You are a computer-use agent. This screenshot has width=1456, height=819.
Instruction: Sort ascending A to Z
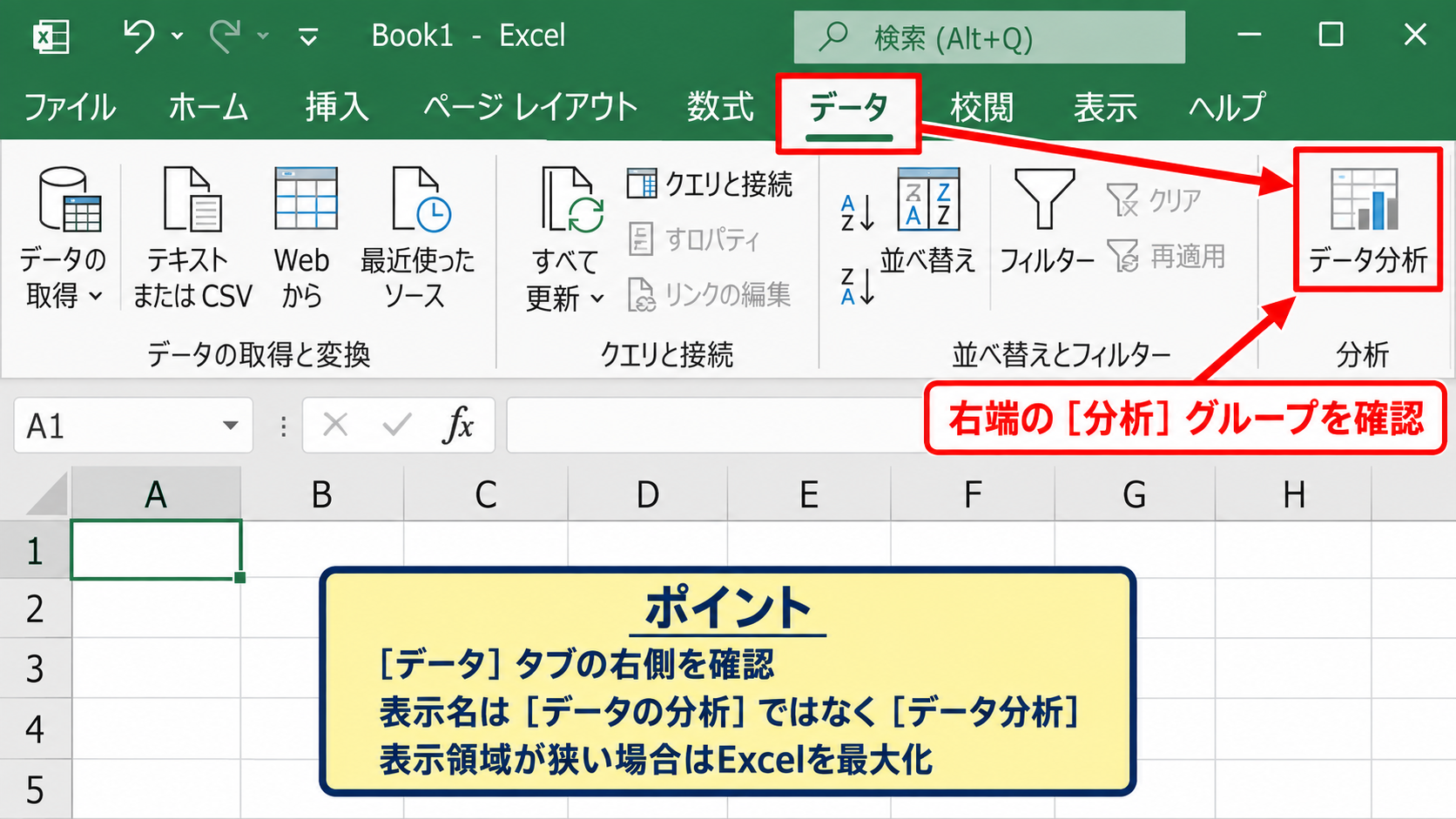(x=858, y=213)
